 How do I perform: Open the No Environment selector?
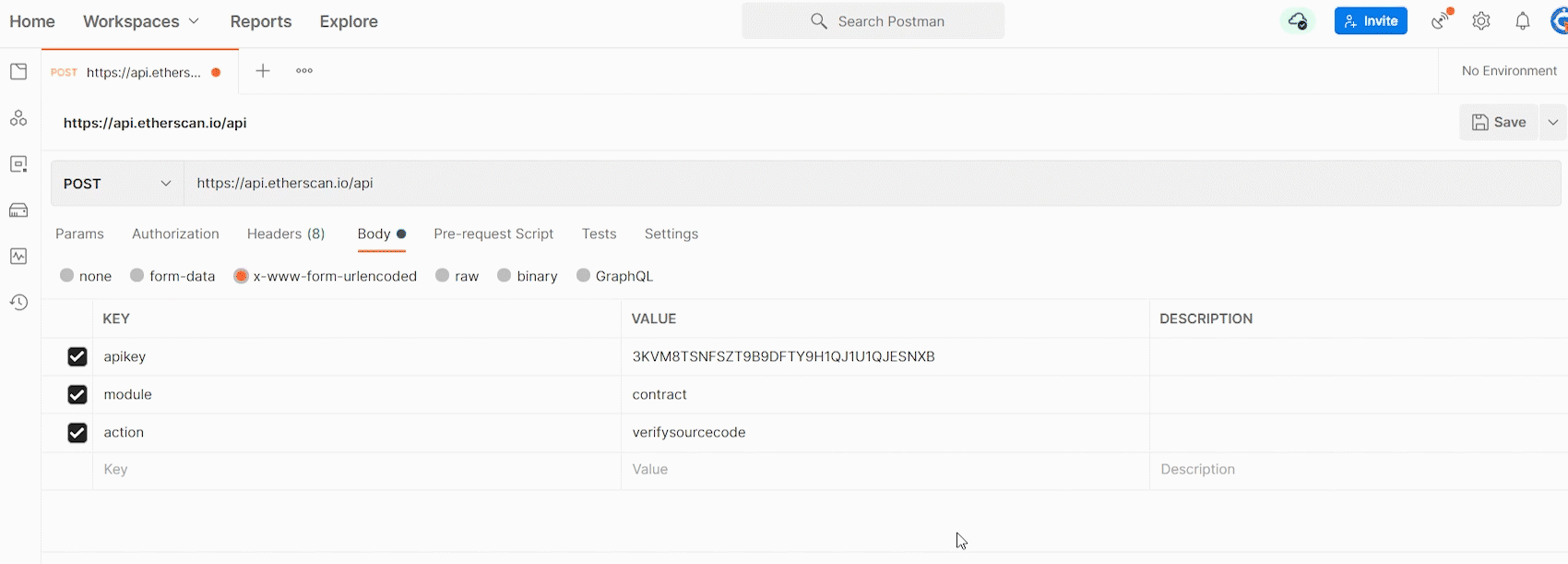pos(1509,71)
